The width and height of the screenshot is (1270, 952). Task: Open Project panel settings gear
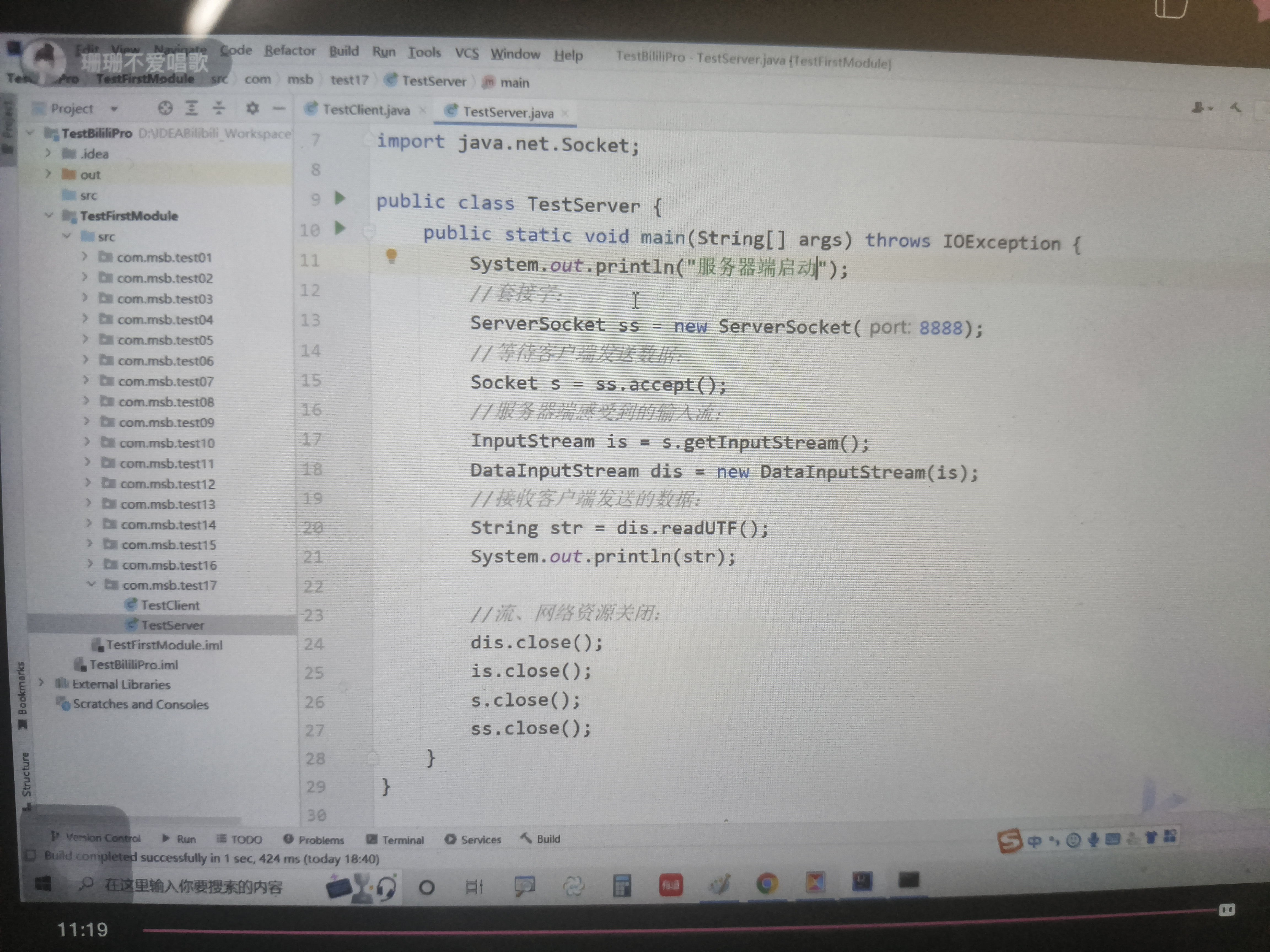(253, 108)
